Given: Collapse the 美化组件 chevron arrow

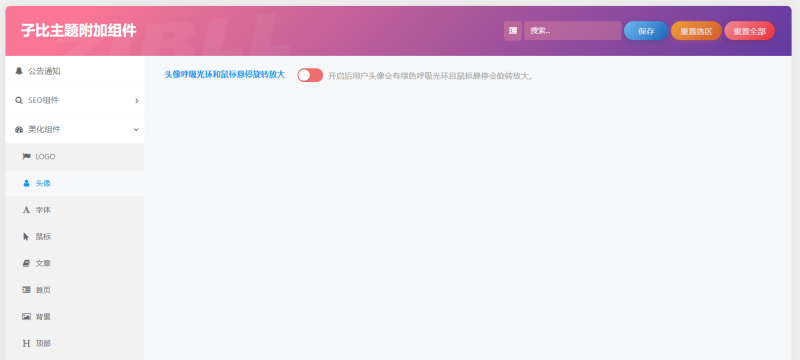Looking at the screenshot, I should coord(136,130).
